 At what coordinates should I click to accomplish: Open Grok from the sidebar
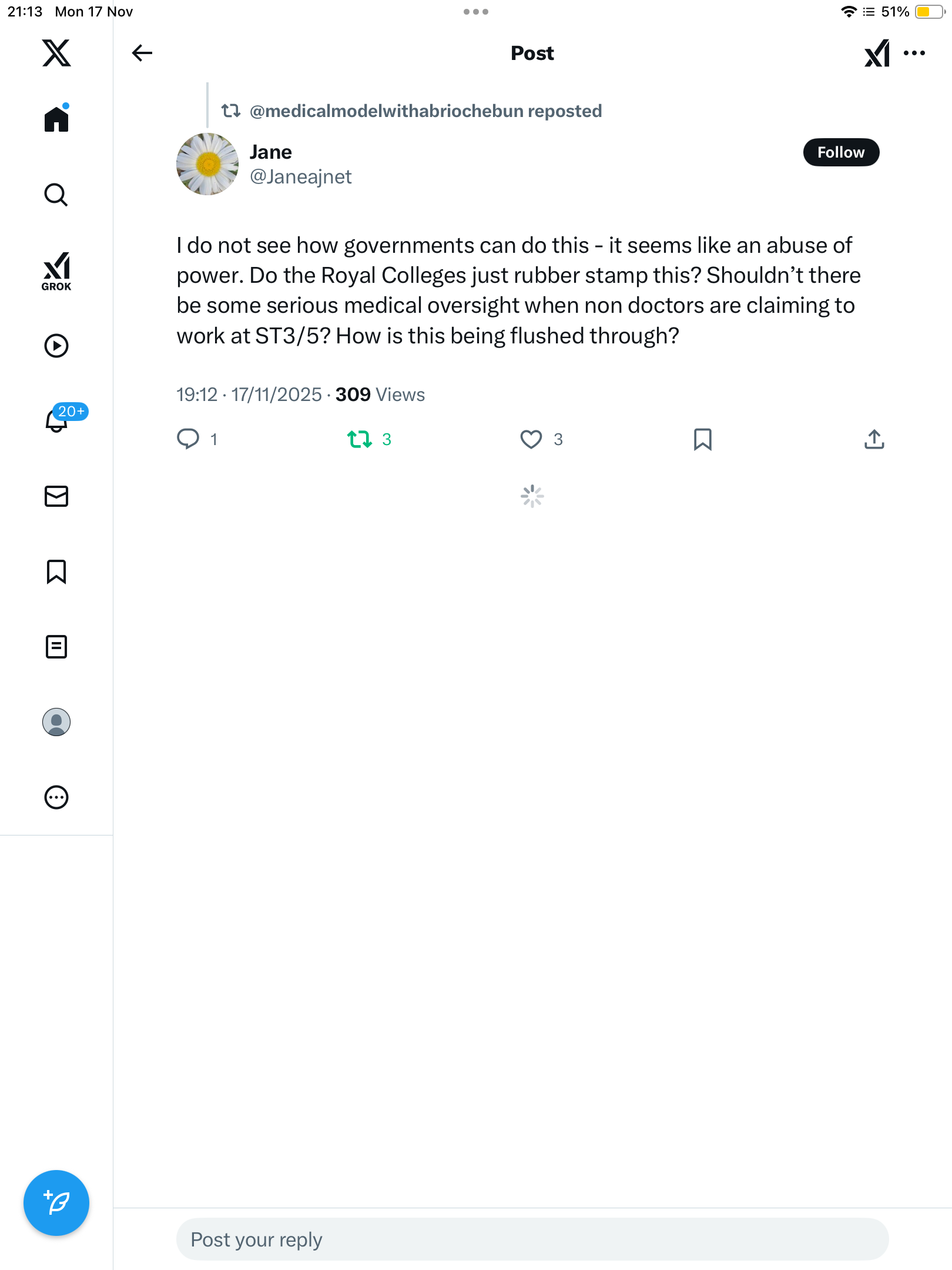click(56, 271)
